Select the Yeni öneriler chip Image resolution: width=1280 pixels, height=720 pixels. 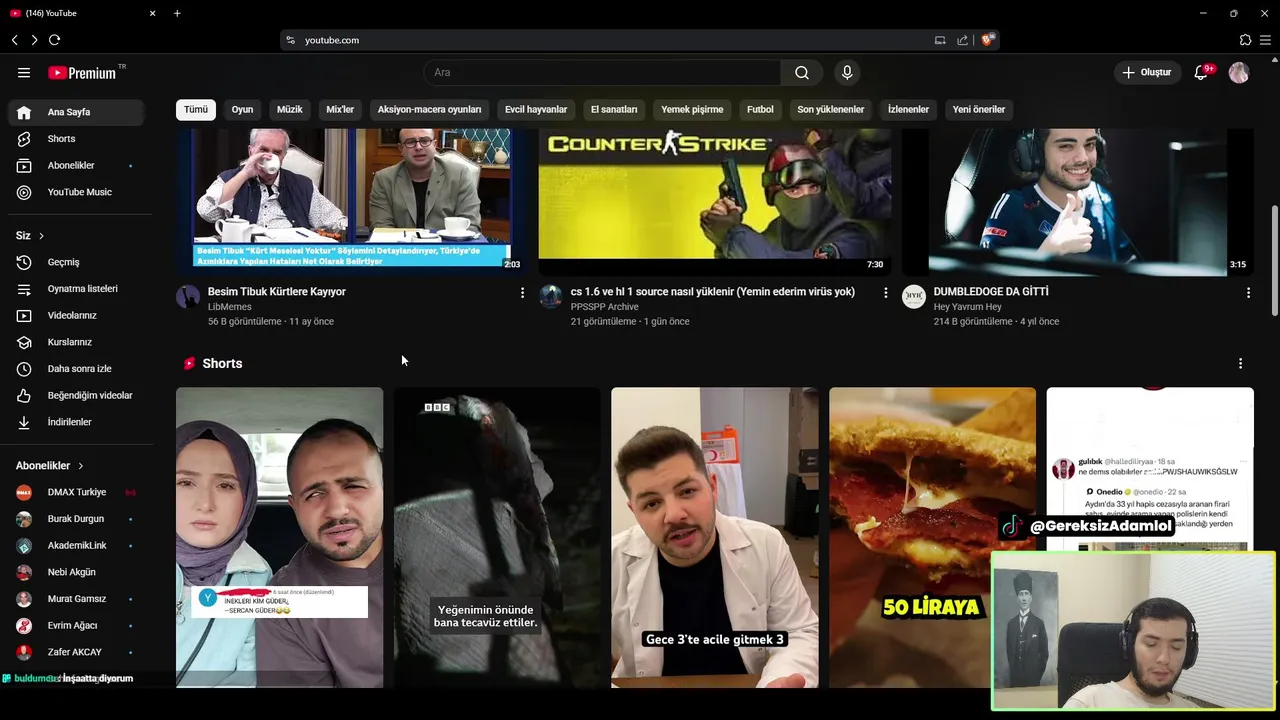tap(979, 109)
